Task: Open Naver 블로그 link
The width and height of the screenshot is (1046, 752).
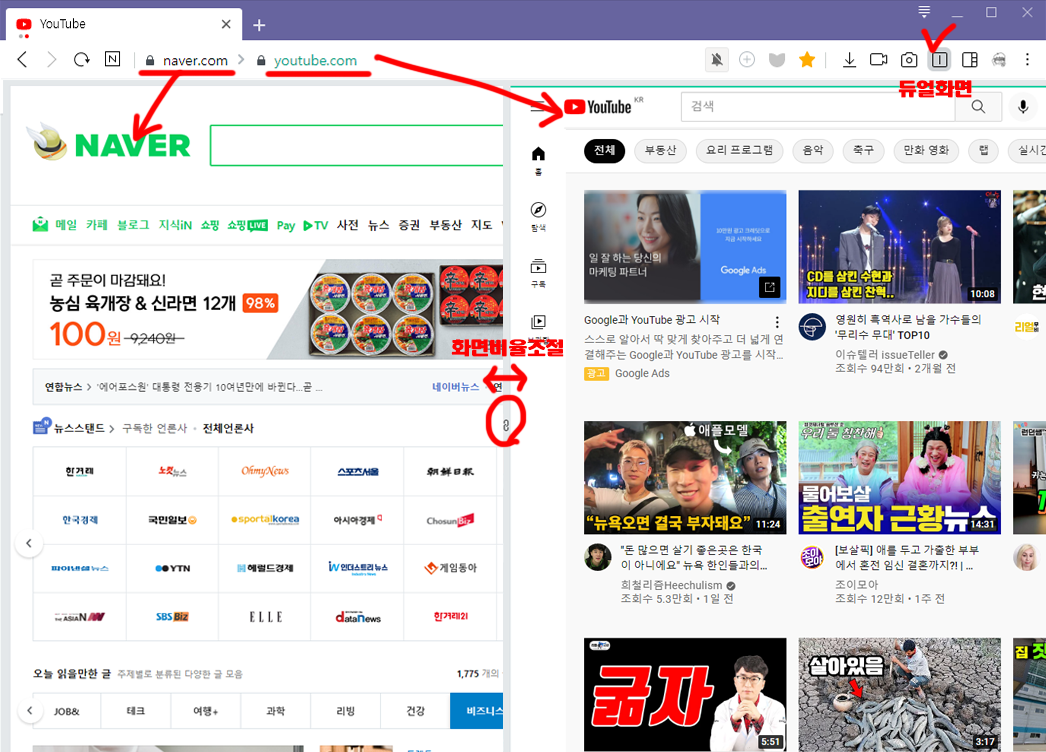Action: (x=133, y=225)
